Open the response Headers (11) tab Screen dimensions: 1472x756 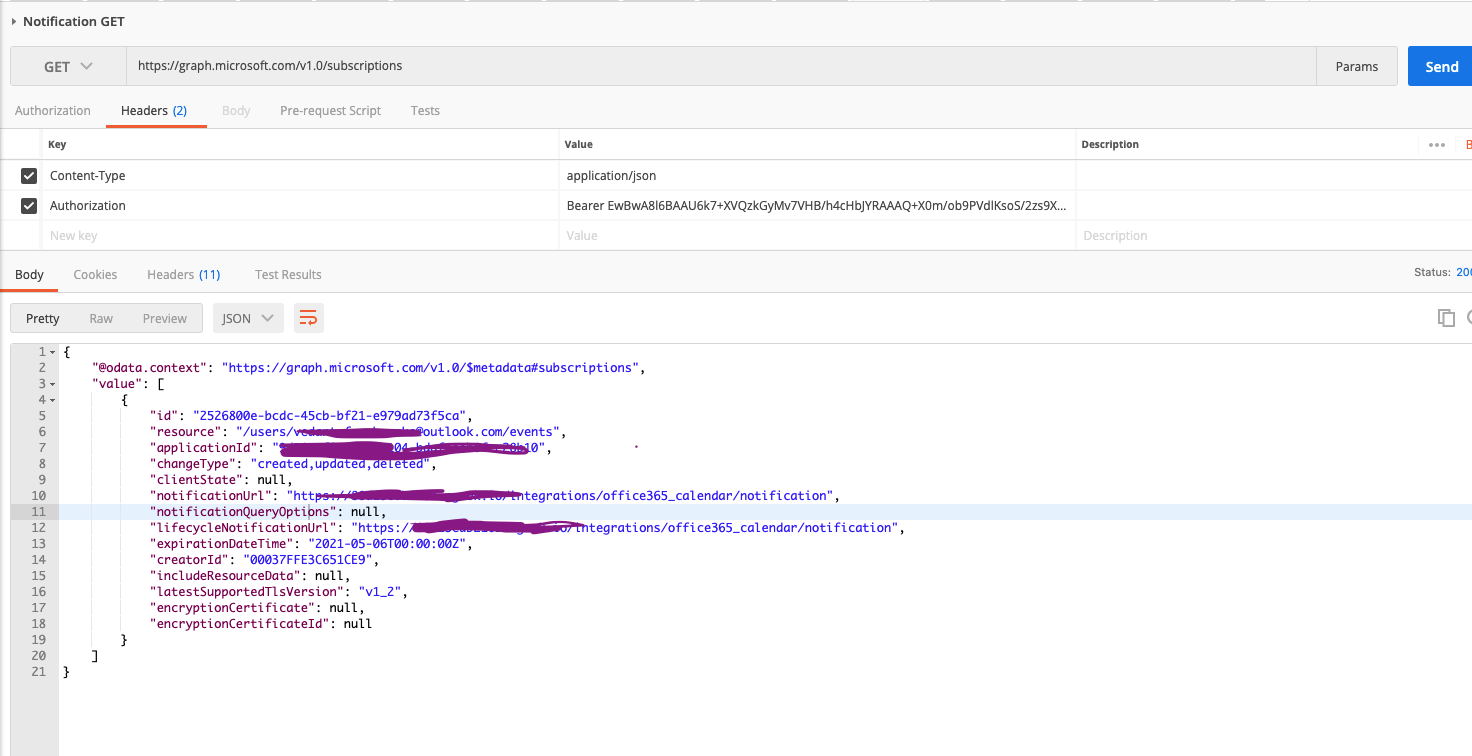click(184, 274)
